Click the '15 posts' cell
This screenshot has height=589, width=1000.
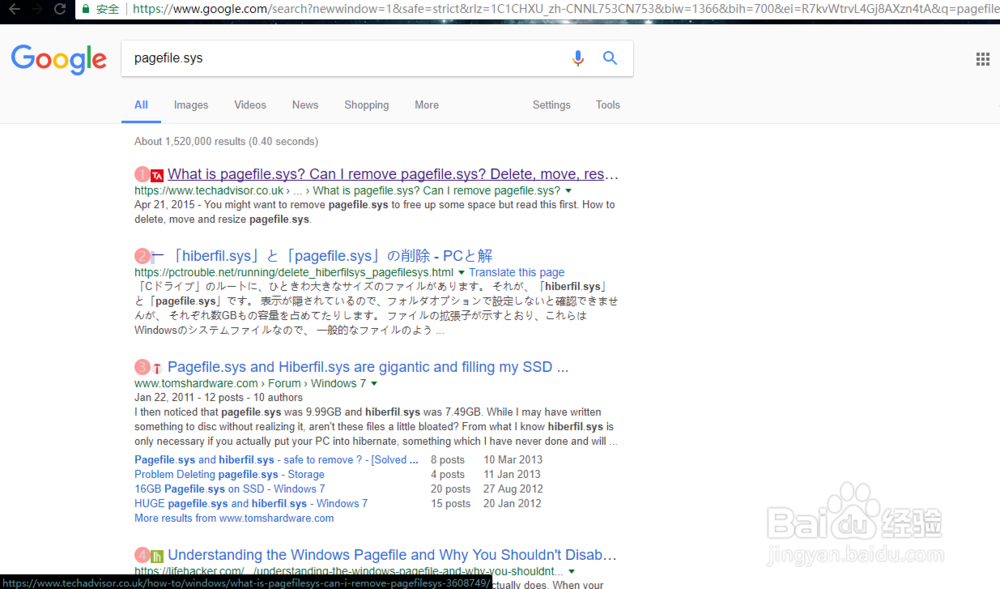tap(450, 504)
